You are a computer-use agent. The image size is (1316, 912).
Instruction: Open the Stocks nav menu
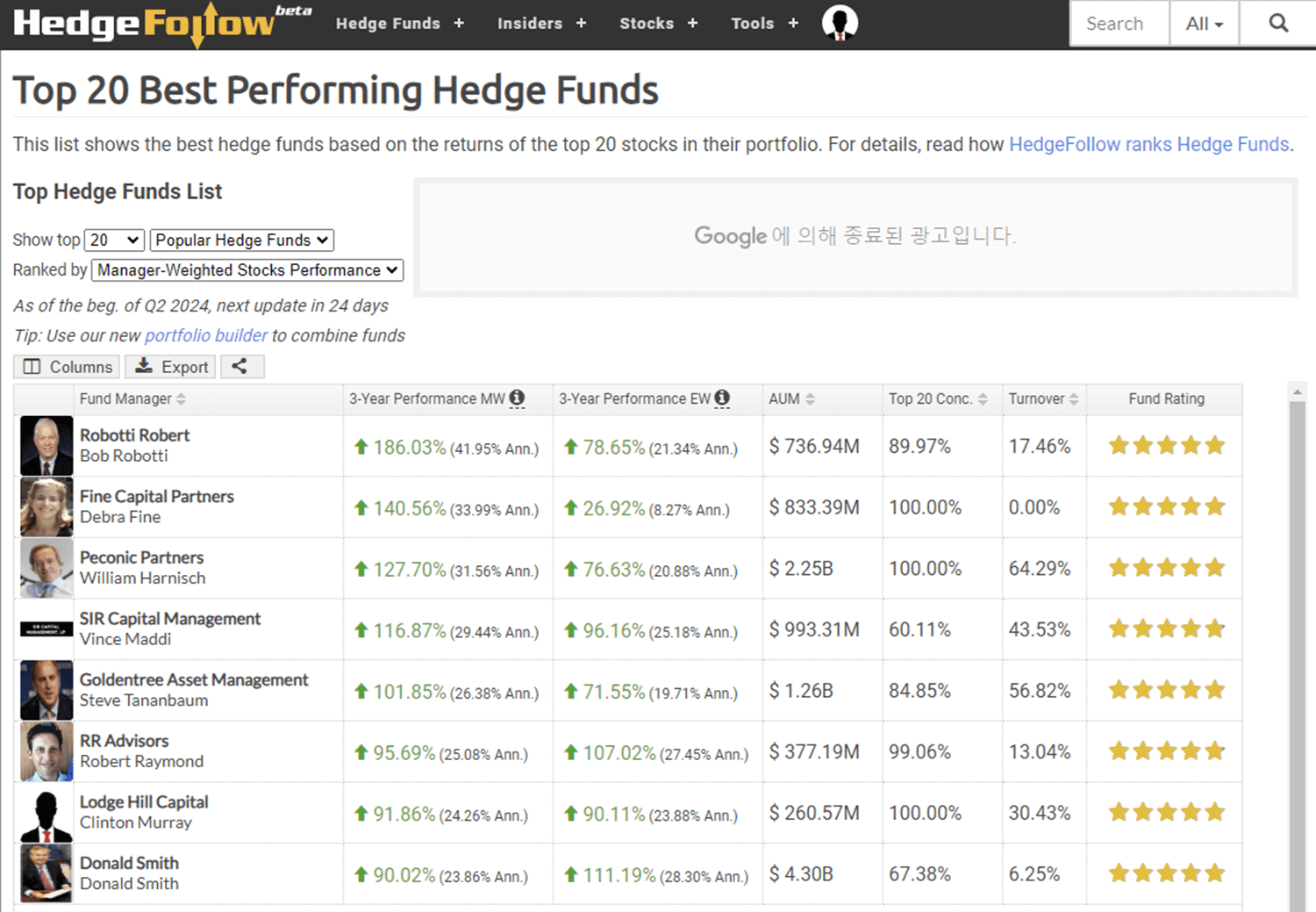[658, 24]
